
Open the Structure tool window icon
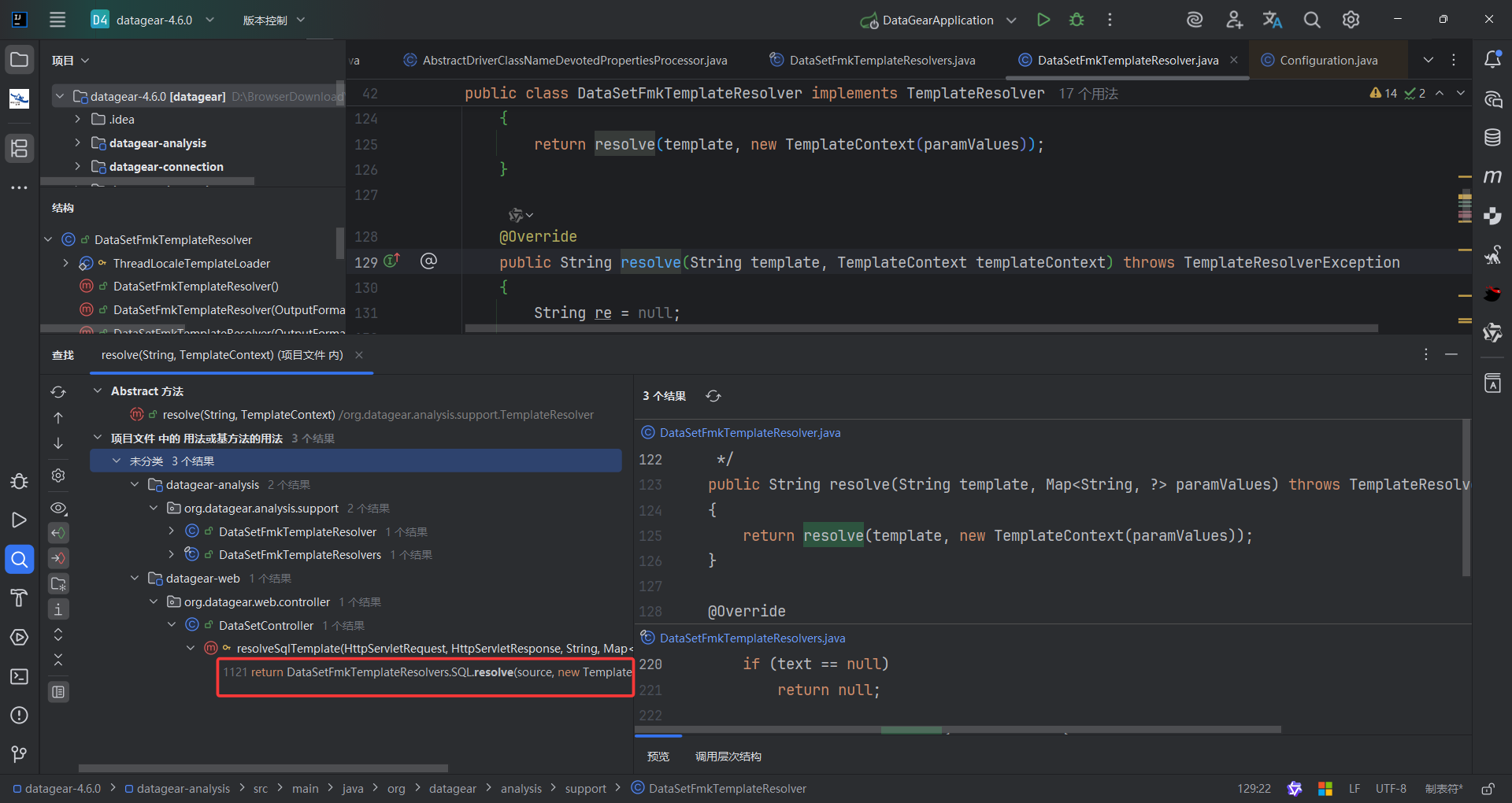19,148
